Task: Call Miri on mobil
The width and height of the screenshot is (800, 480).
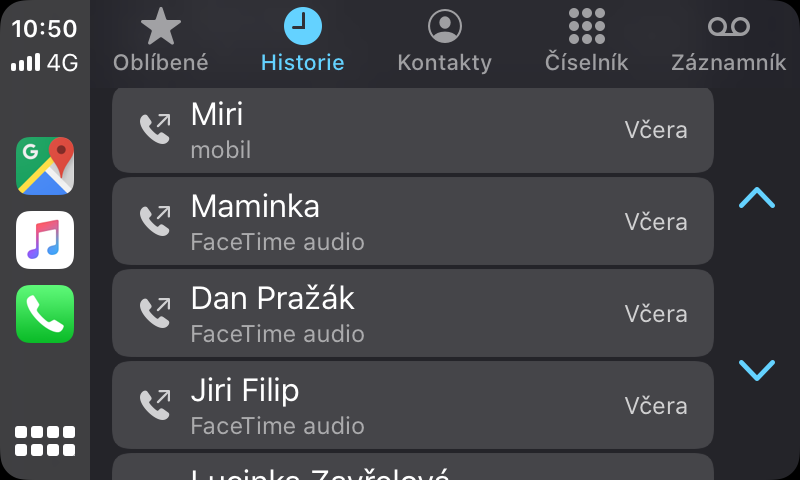Action: pyautogui.click(x=412, y=129)
